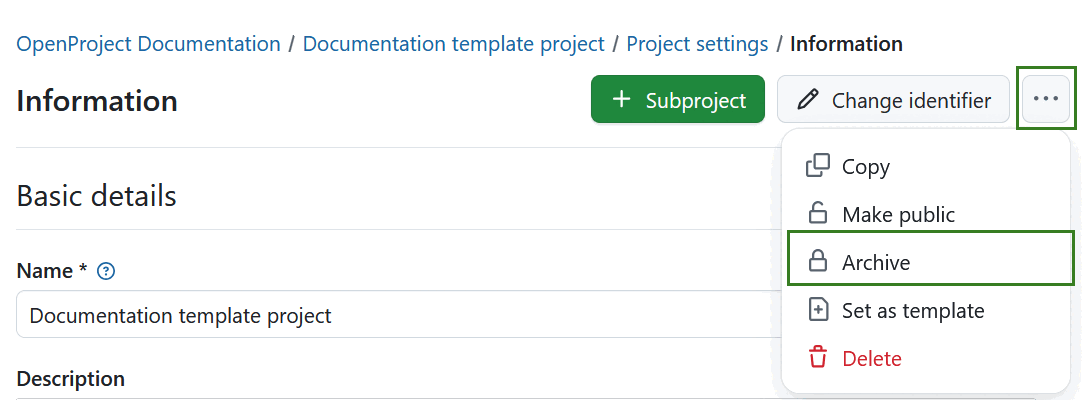Choose Make public from the menu
The image size is (1083, 400).
click(898, 215)
